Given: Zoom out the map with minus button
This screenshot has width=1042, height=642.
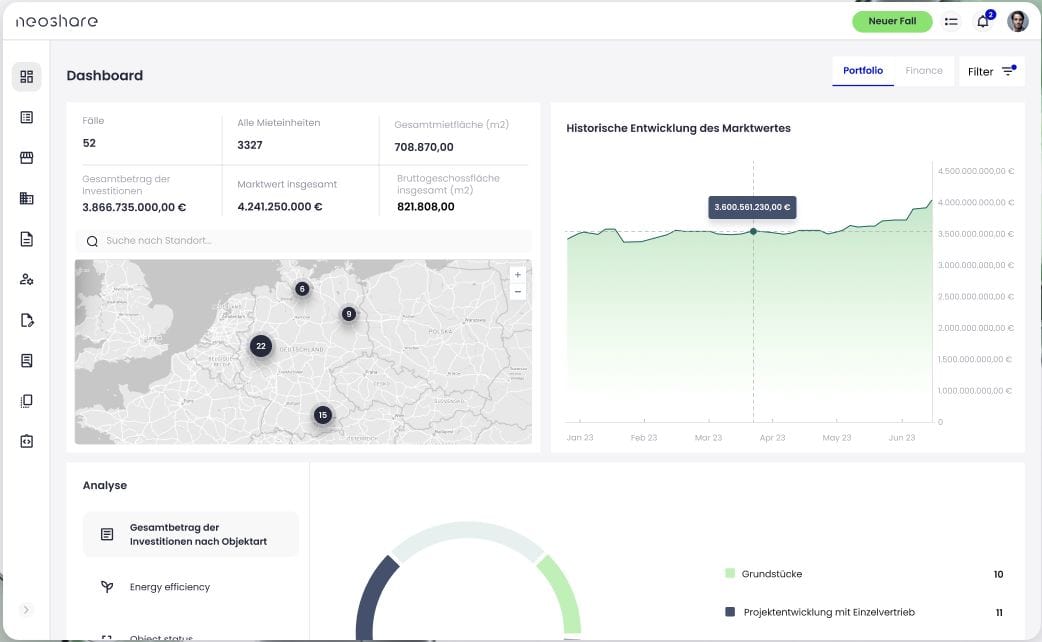Looking at the screenshot, I should pos(518,292).
